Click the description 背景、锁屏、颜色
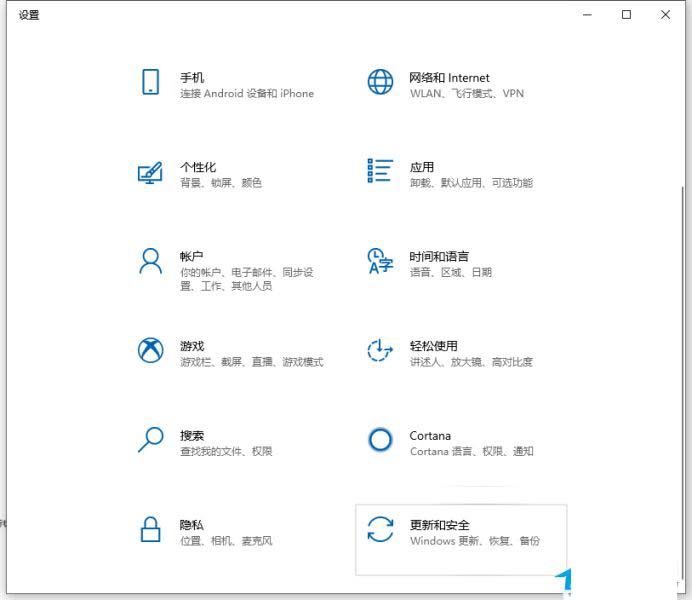 [x=221, y=183]
